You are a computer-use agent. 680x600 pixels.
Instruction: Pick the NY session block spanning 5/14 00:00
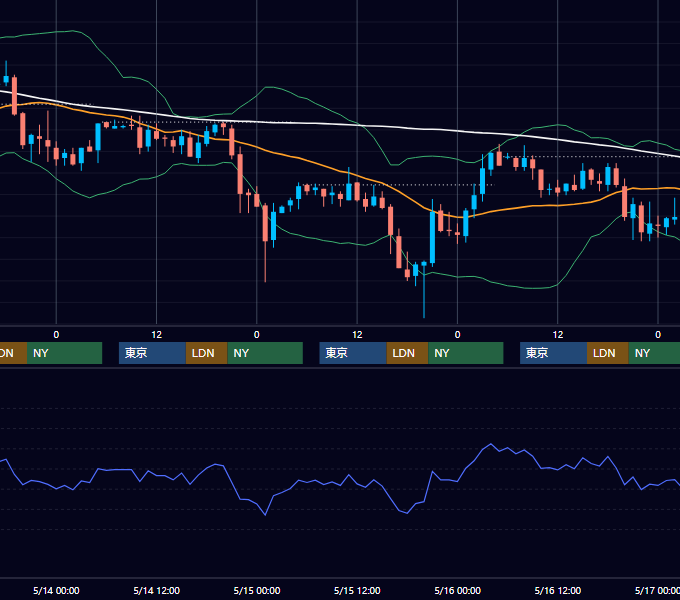pos(65,353)
